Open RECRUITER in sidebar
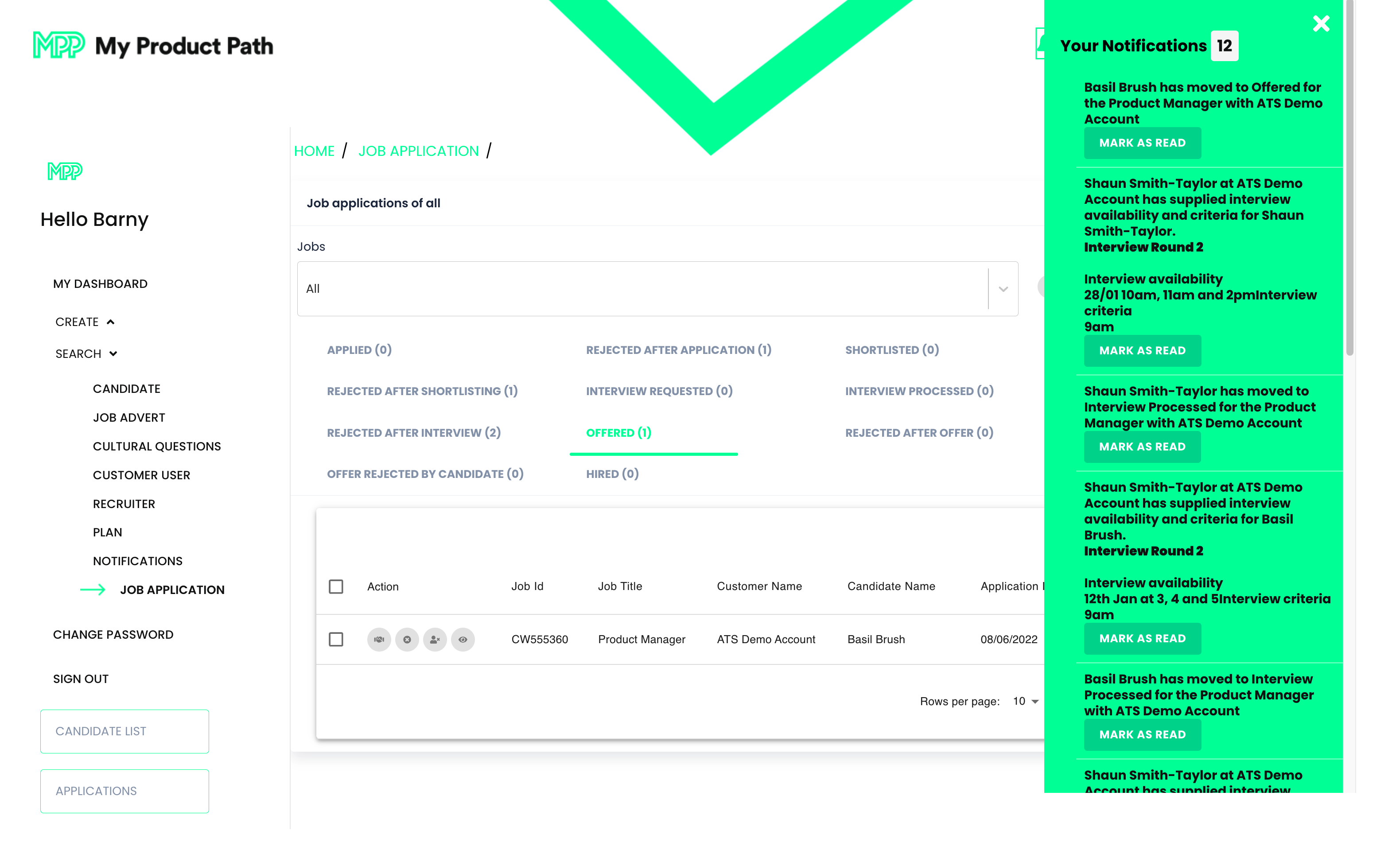This screenshot has width=1400, height=854. click(x=124, y=504)
